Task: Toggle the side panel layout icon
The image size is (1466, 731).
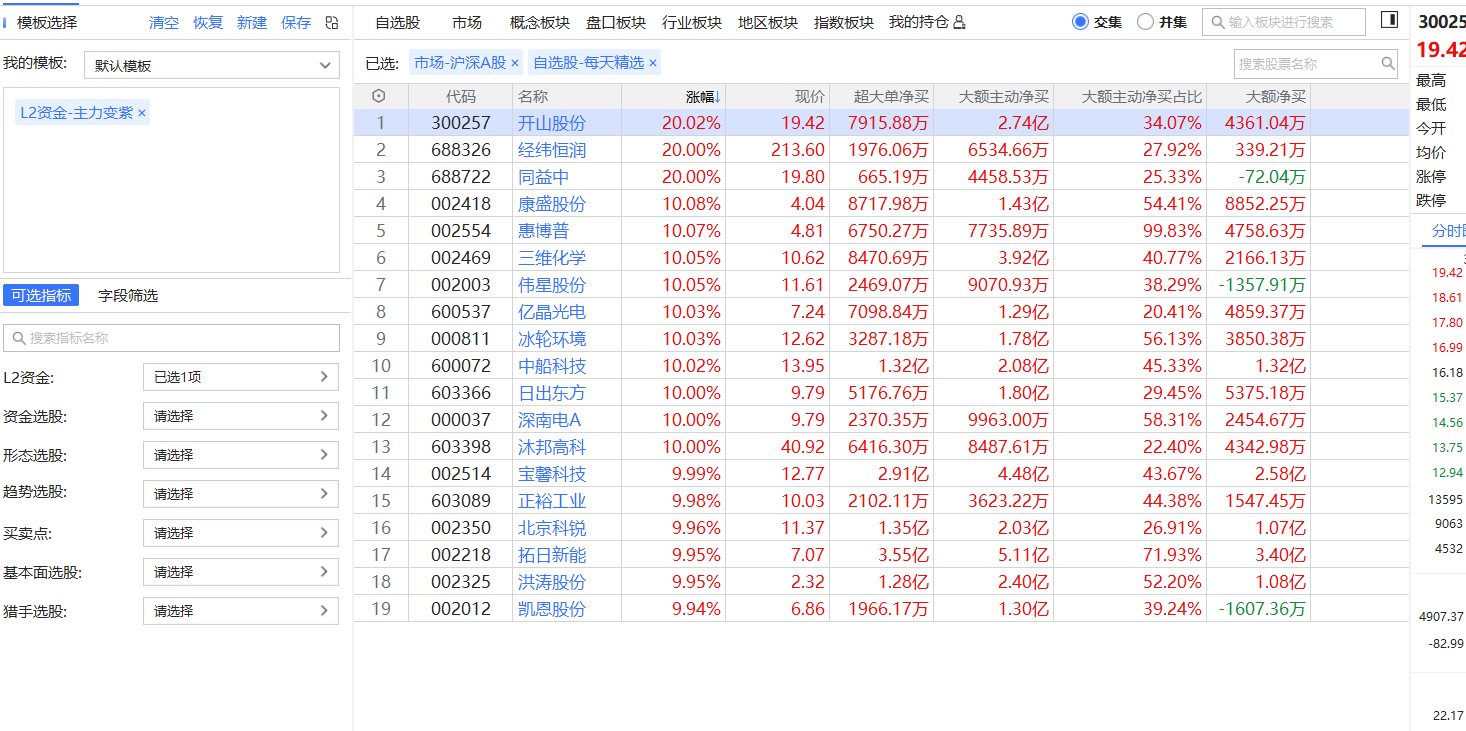Action: pos(1389,20)
